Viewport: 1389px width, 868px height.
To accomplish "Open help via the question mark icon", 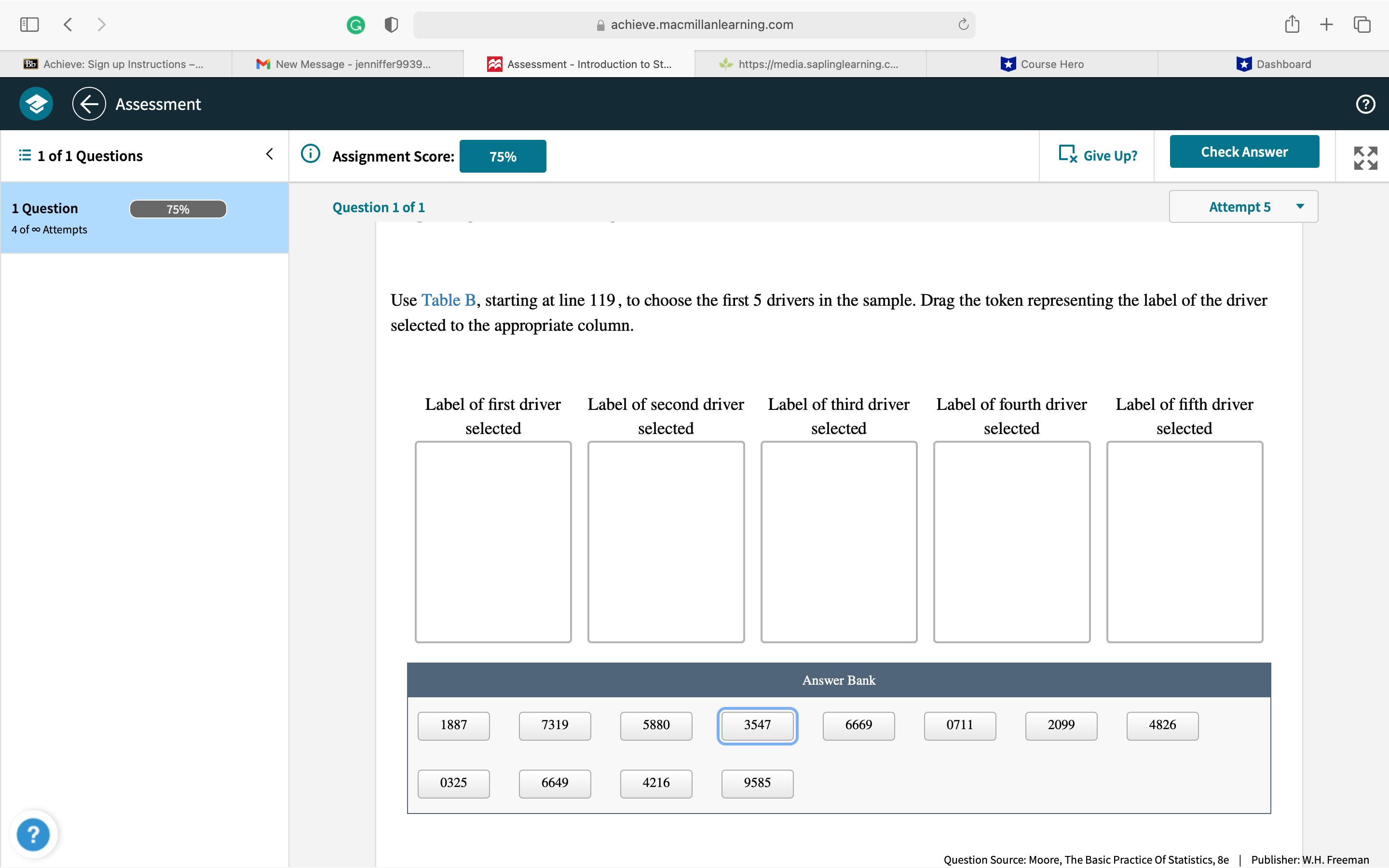I will (x=1365, y=104).
